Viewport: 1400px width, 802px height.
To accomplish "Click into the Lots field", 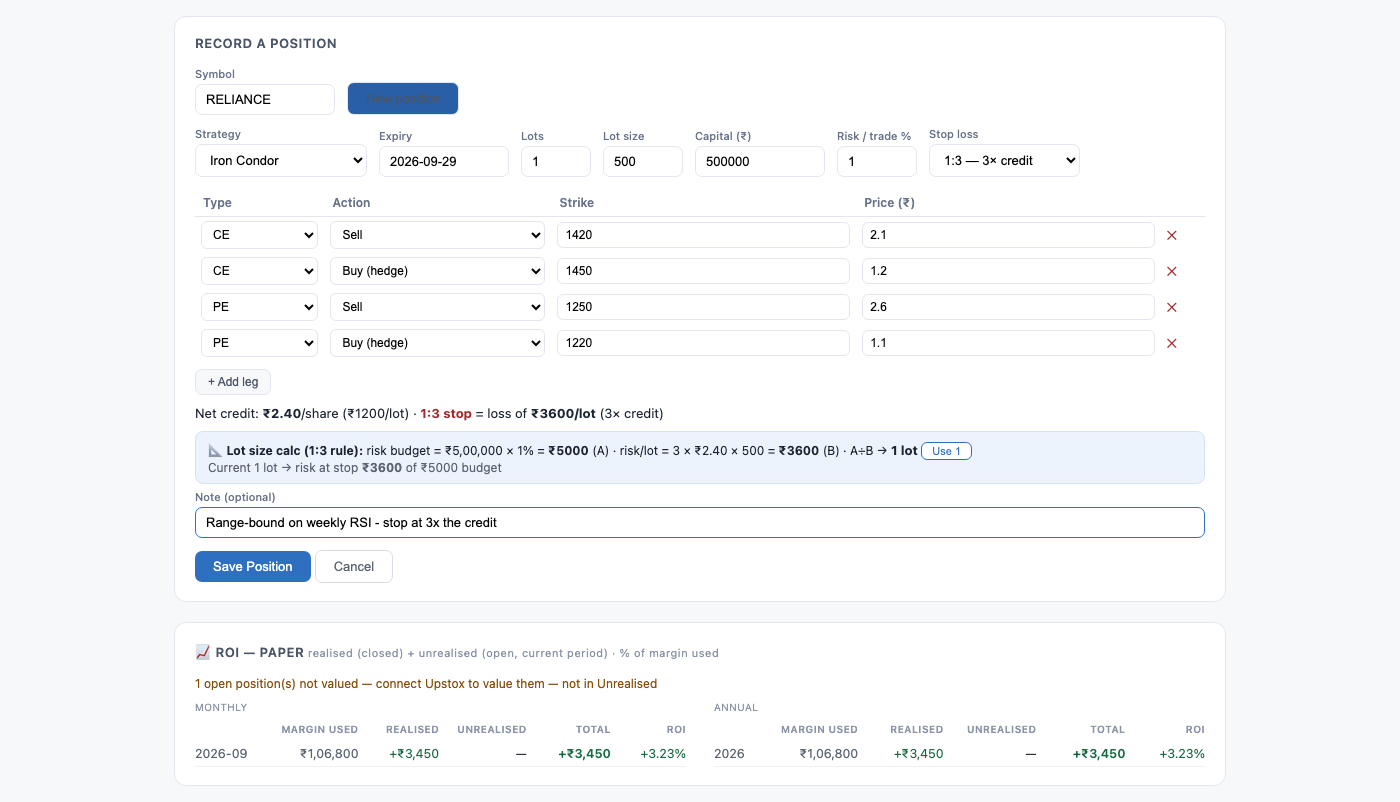I will pyautogui.click(x=556, y=161).
